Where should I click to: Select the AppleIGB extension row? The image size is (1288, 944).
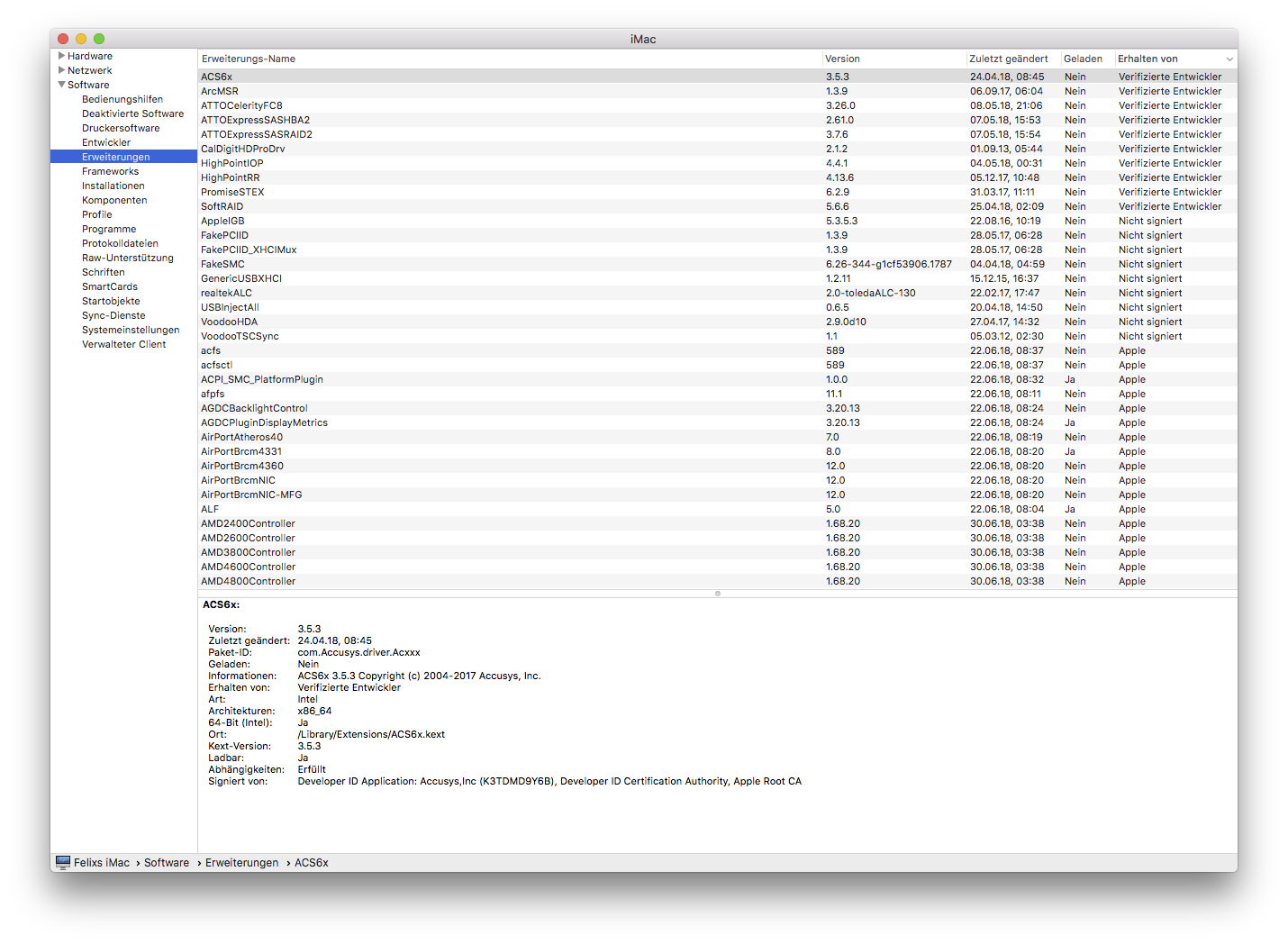tap(718, 221)
